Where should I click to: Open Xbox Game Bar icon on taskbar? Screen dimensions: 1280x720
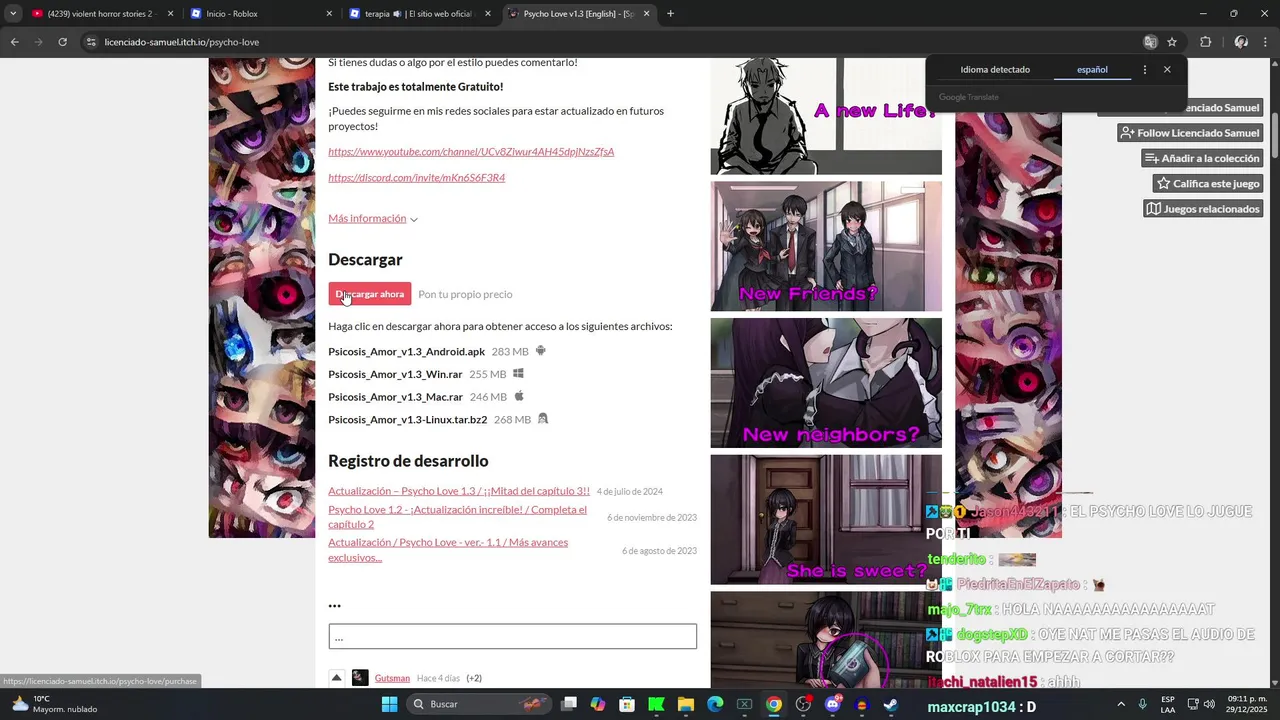point(744,704)
